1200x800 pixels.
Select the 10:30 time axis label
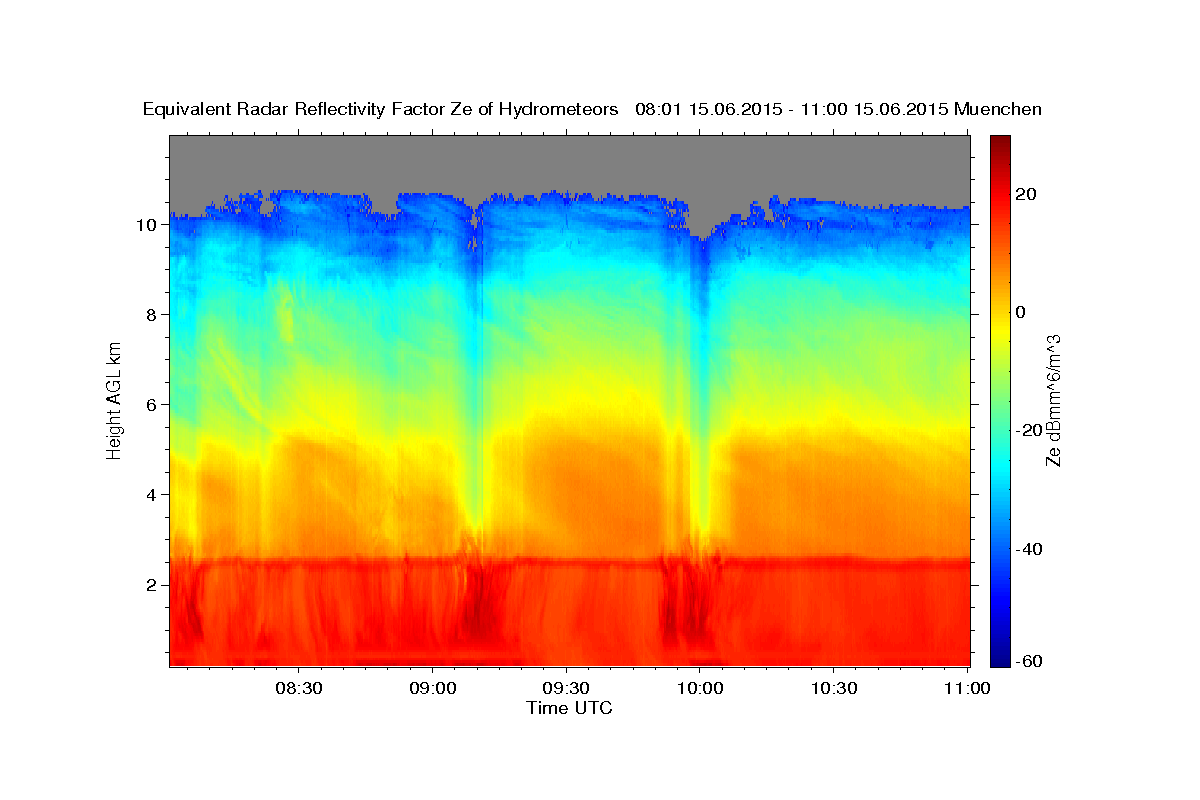(833, 688)
